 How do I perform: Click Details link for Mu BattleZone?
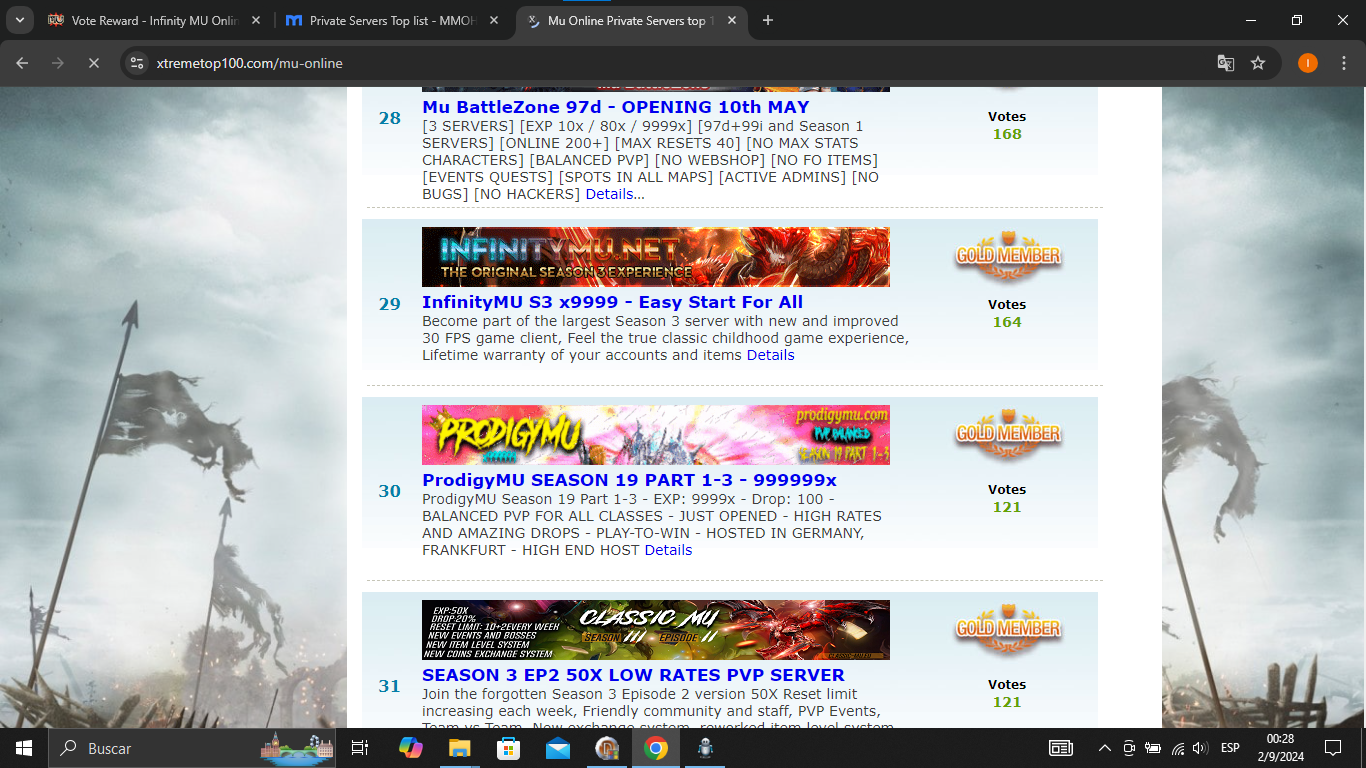(x=610, y=194)
